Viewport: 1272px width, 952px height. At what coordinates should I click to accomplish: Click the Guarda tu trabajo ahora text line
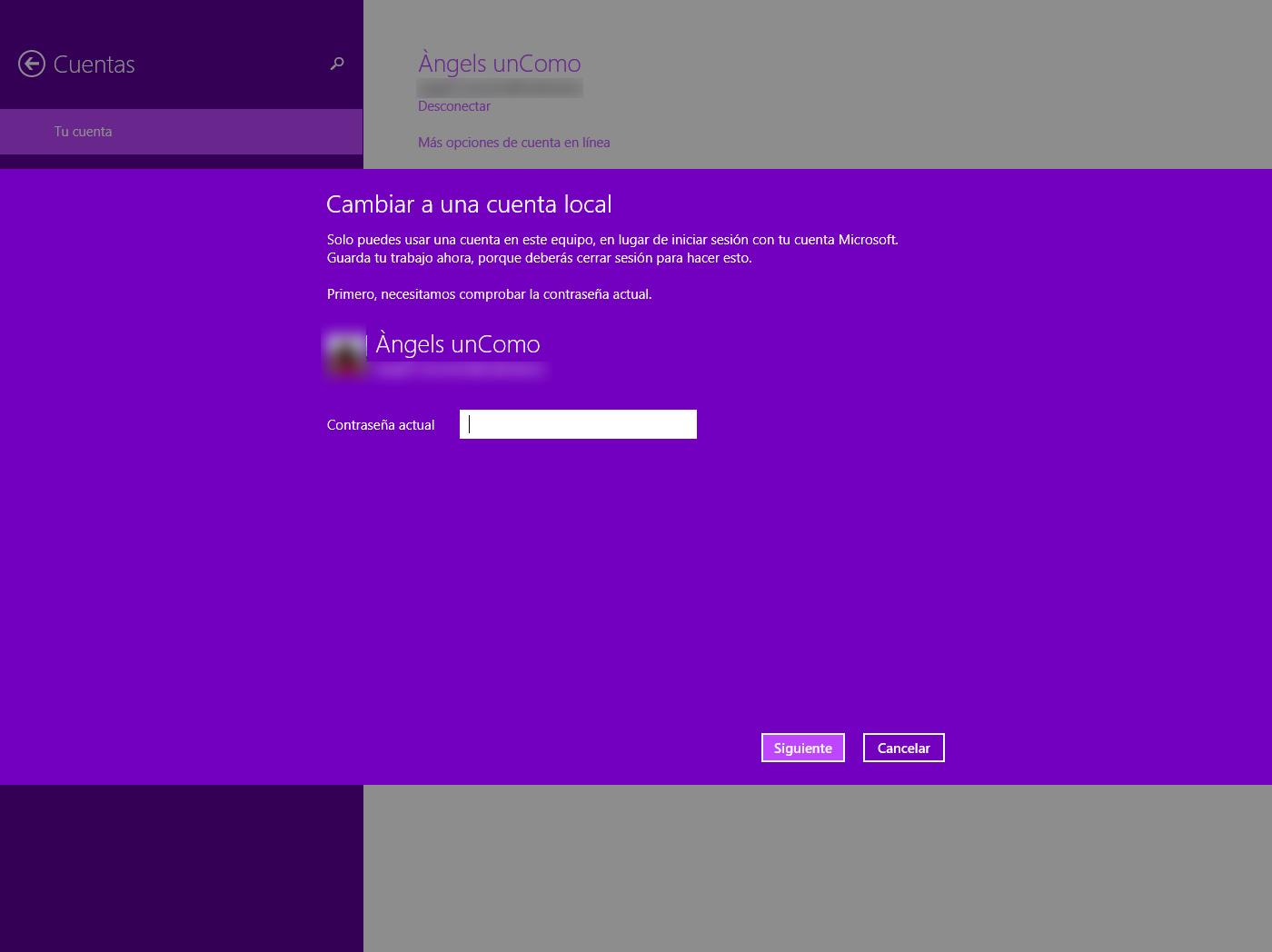(539, 258)
